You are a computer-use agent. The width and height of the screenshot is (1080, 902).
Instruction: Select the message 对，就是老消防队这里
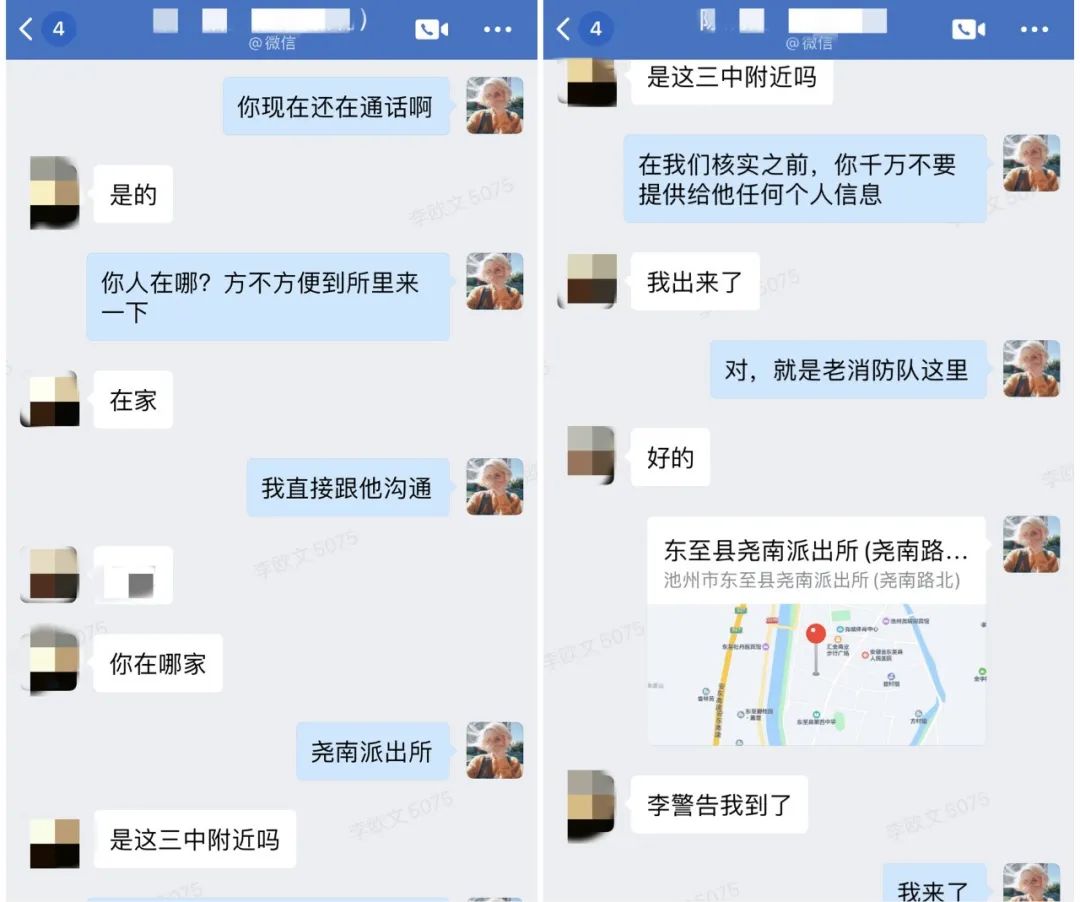[847, 370]
